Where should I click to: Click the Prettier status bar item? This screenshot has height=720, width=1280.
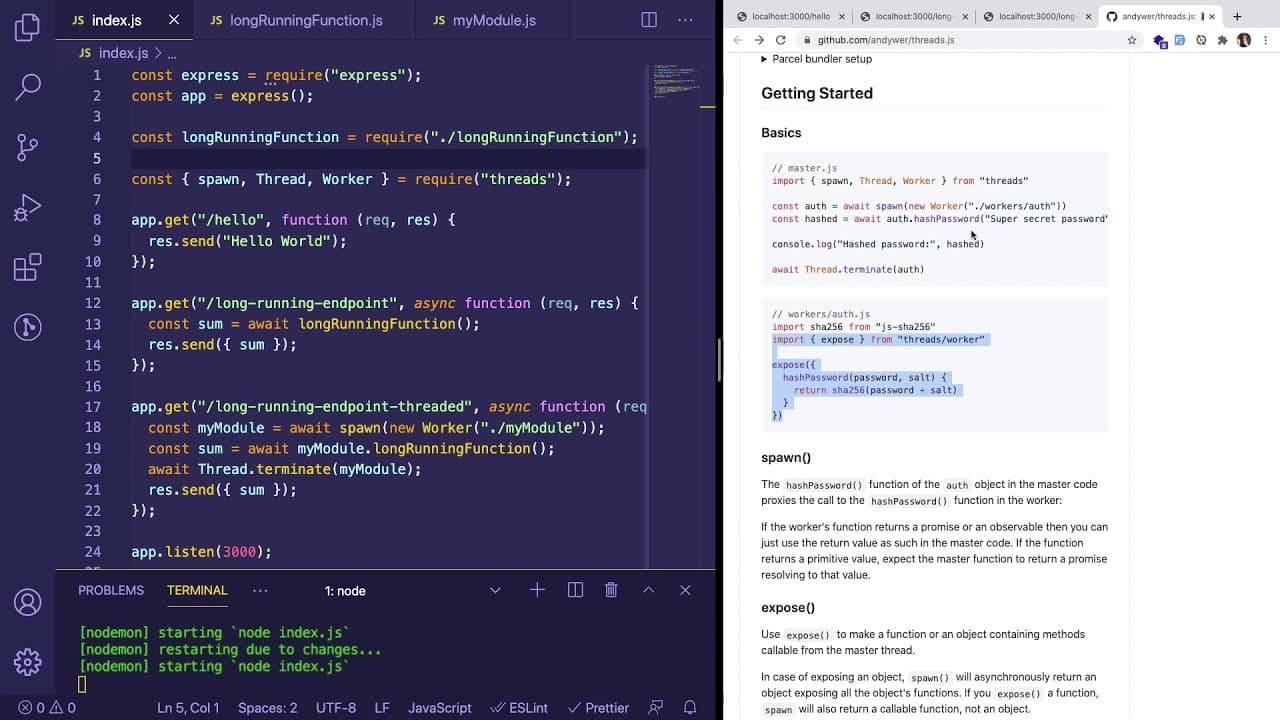pyautogui.click(x=597, y=707)
